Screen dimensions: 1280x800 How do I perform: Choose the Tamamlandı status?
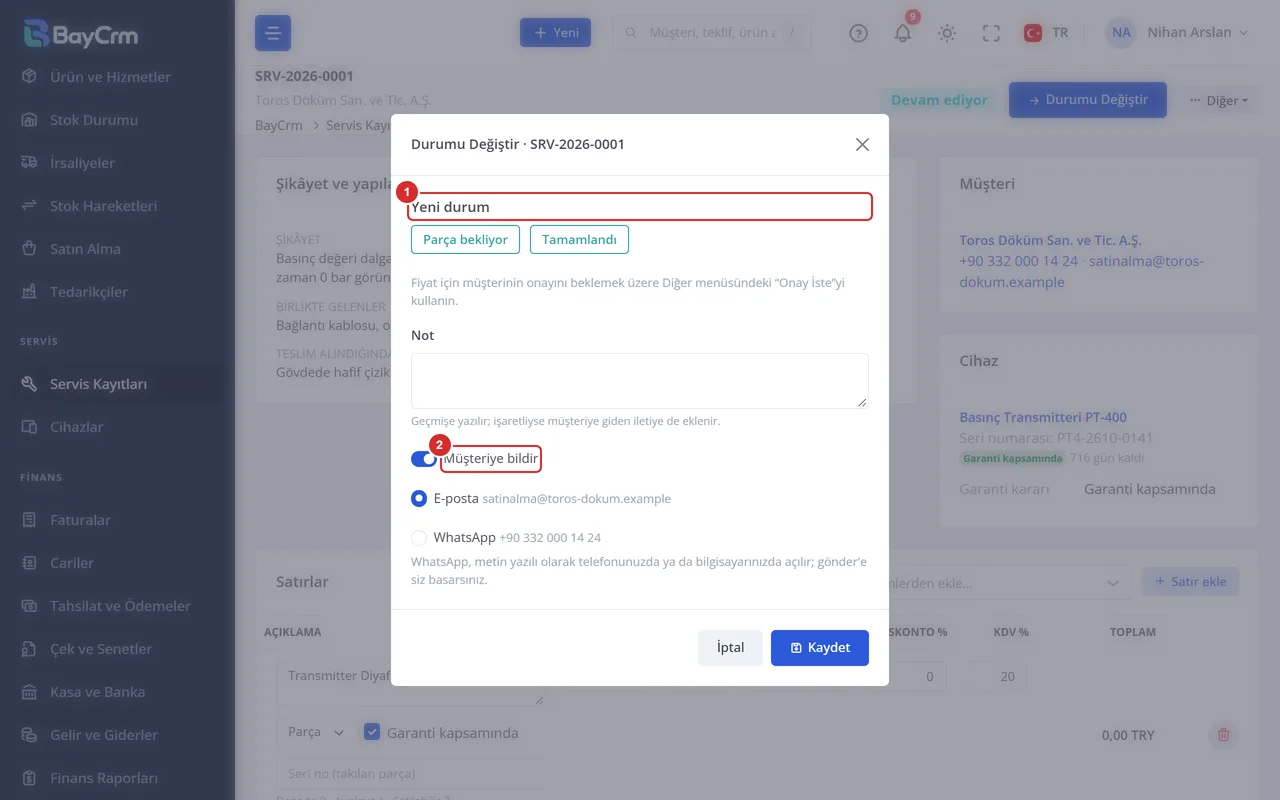[x=579, y=240]
